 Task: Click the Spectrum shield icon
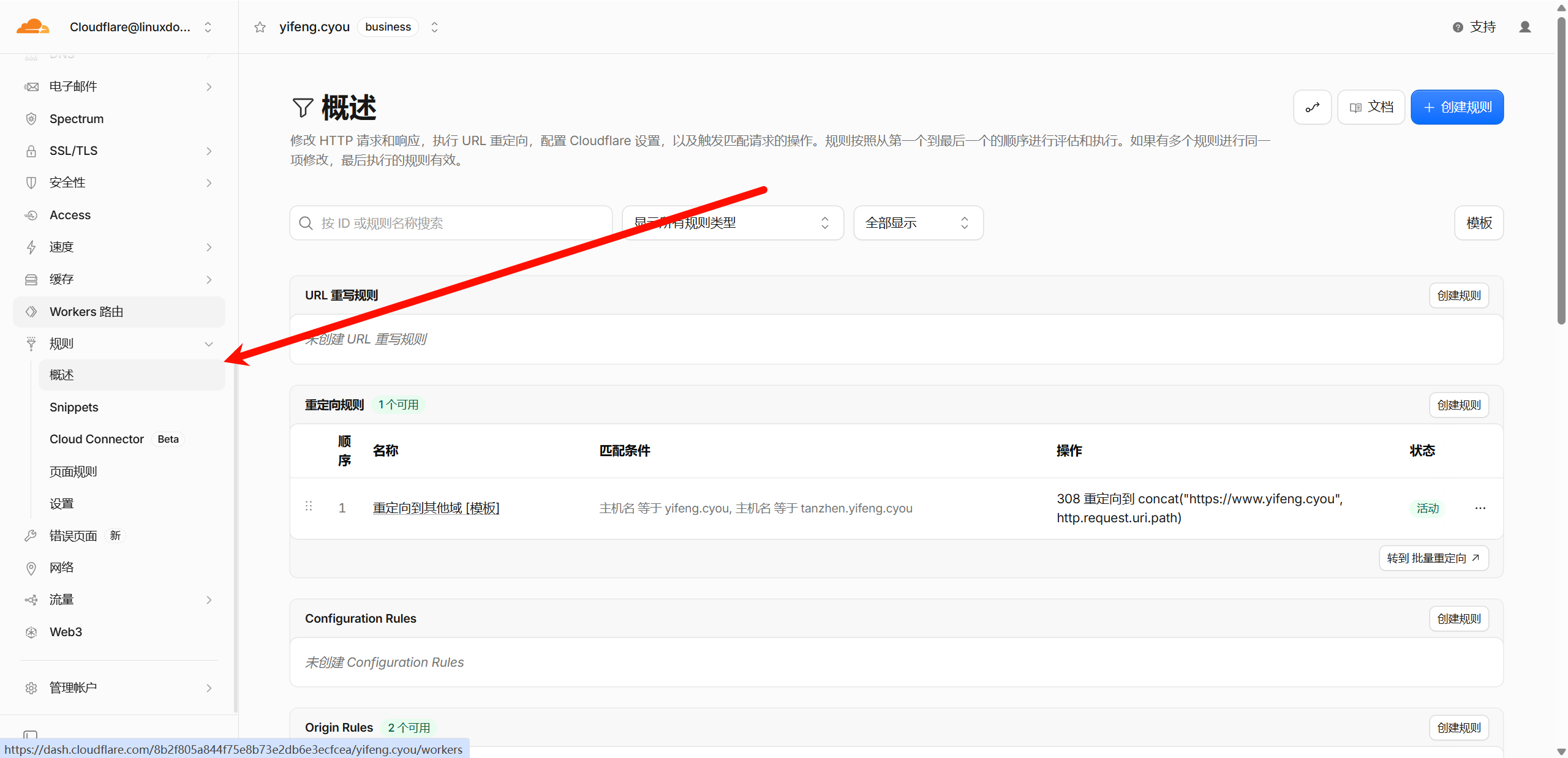tap(31, 119)
